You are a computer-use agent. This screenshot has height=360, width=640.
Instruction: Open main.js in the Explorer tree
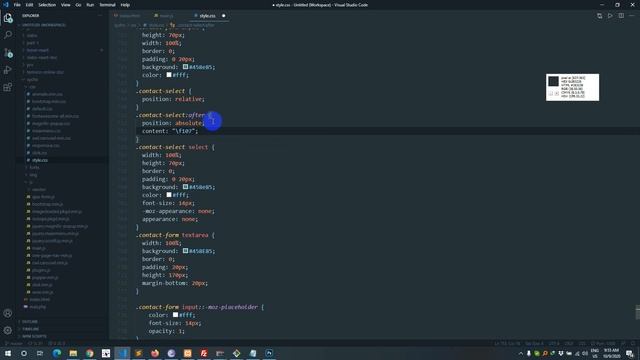coord(39,248)
